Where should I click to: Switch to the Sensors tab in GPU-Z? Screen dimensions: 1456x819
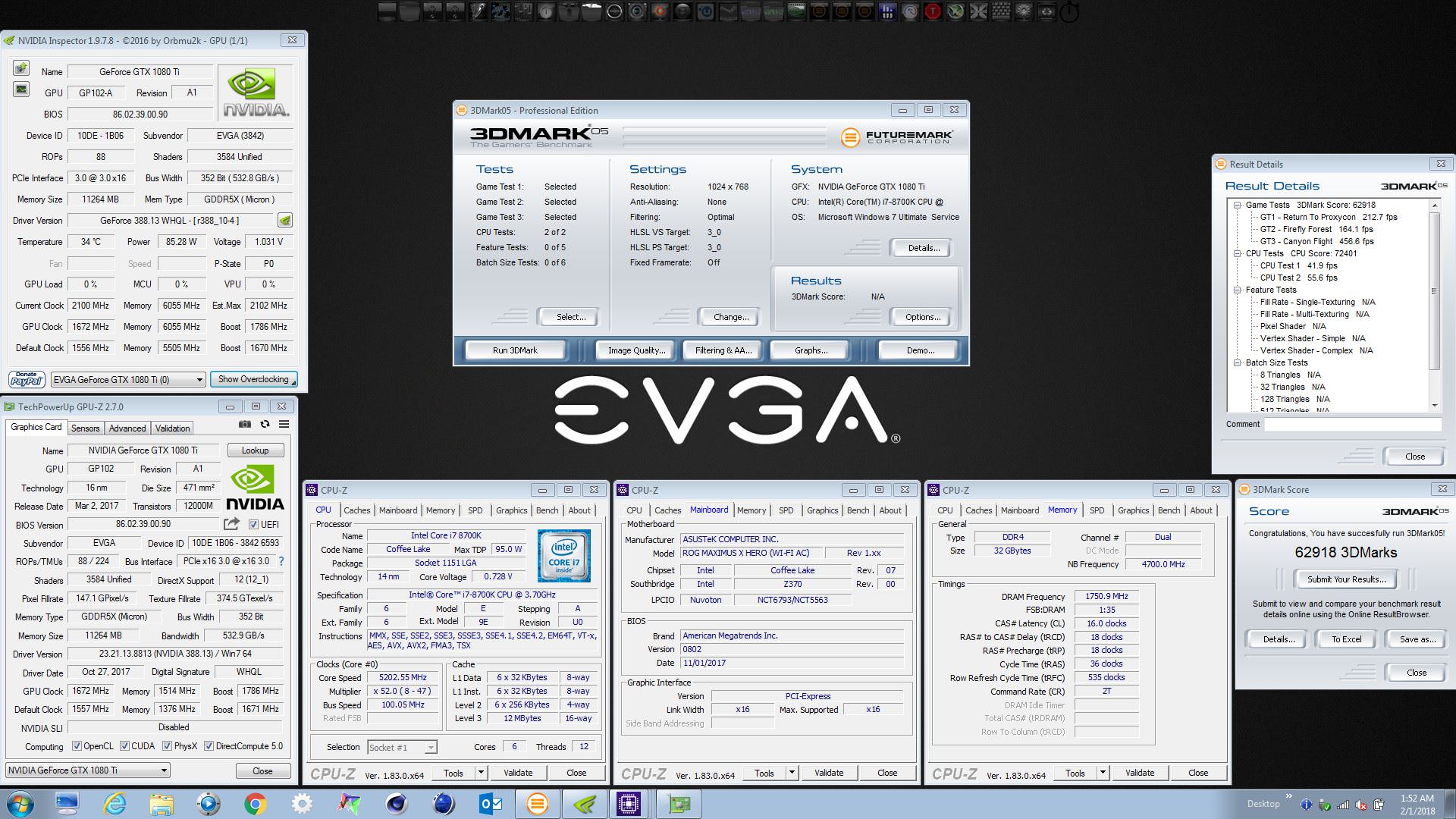[x=85, y=428]
